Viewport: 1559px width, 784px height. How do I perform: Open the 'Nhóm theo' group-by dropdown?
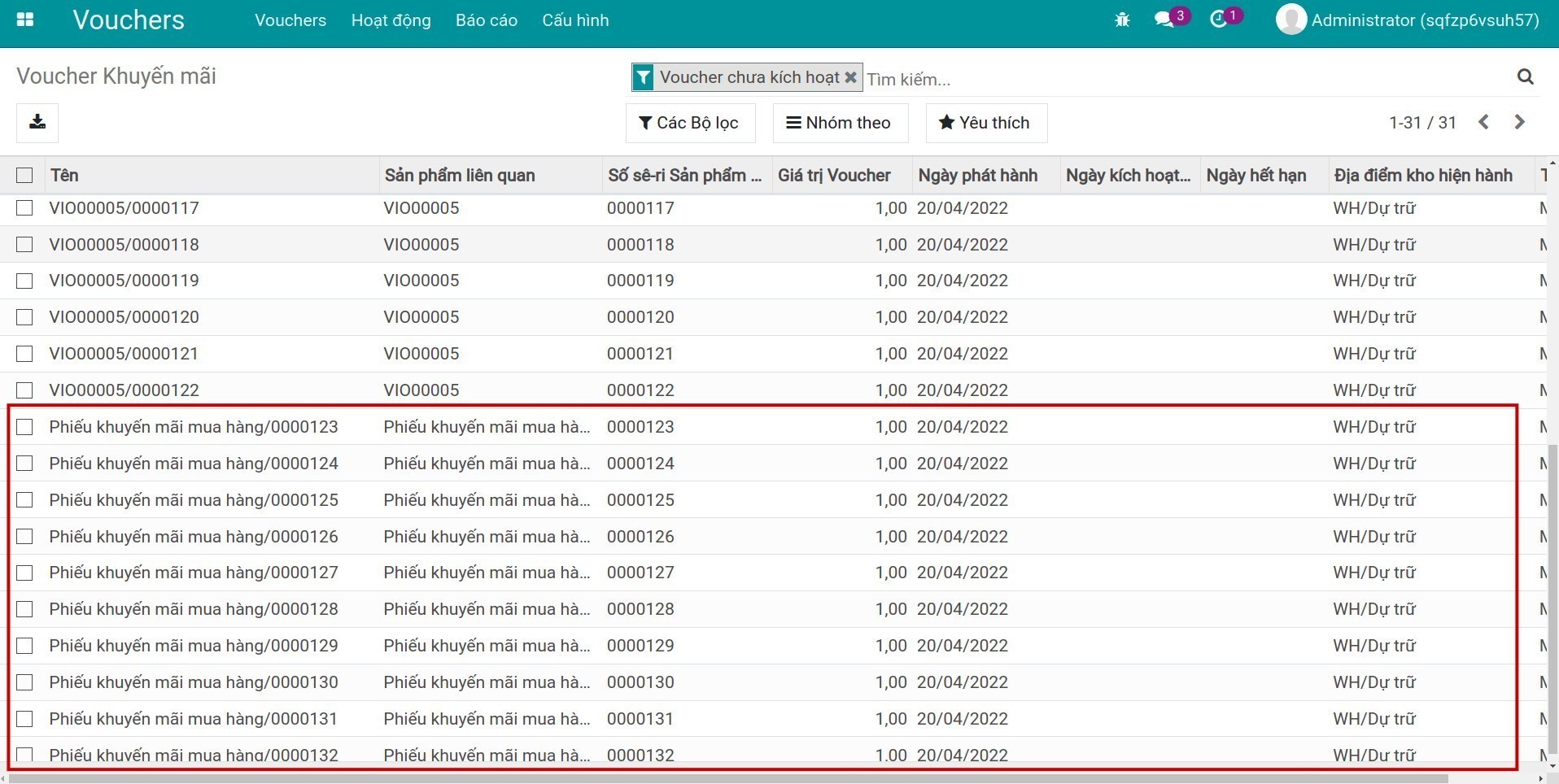point(840,123)
